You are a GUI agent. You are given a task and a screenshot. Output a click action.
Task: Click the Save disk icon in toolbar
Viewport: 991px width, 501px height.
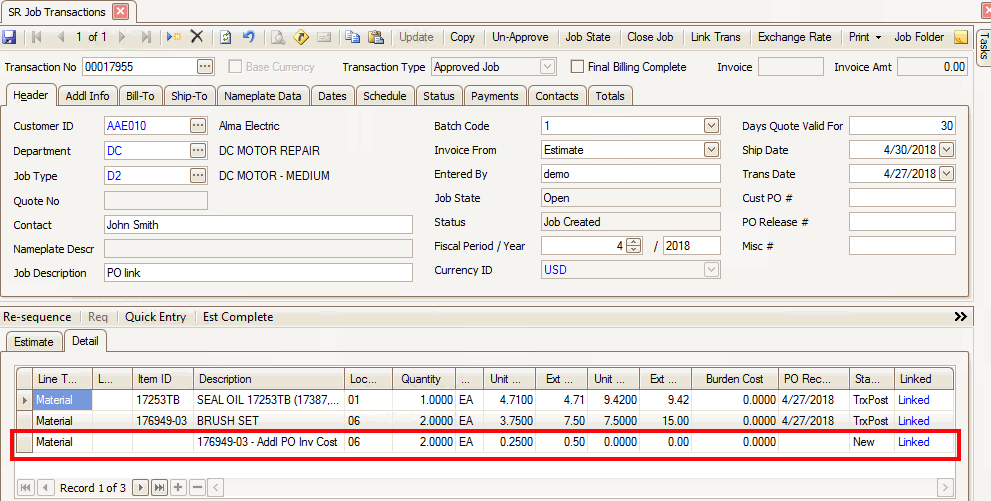pyautogui.click(x=10, y=37)
